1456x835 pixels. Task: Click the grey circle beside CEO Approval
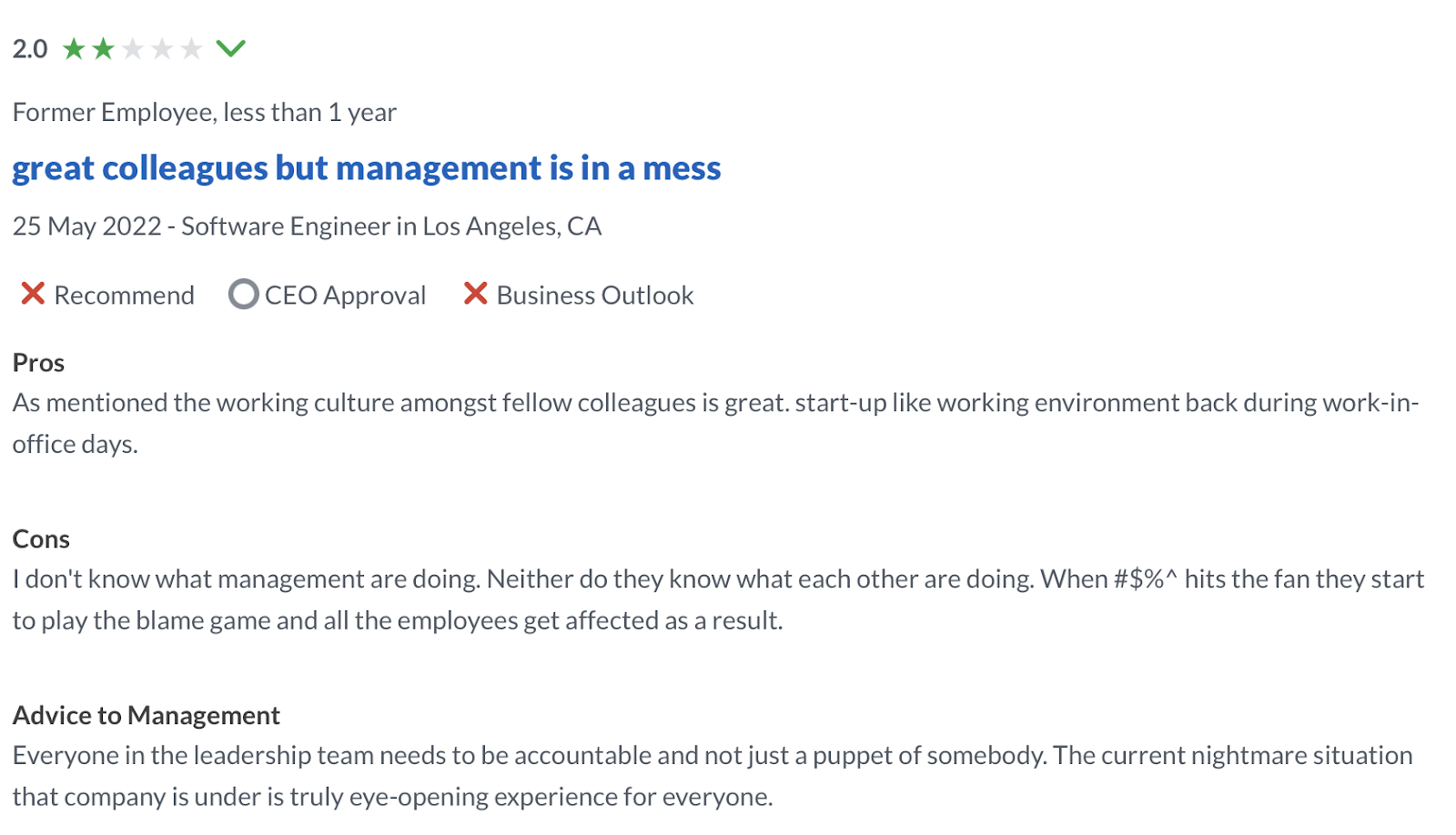coord(243,294)
